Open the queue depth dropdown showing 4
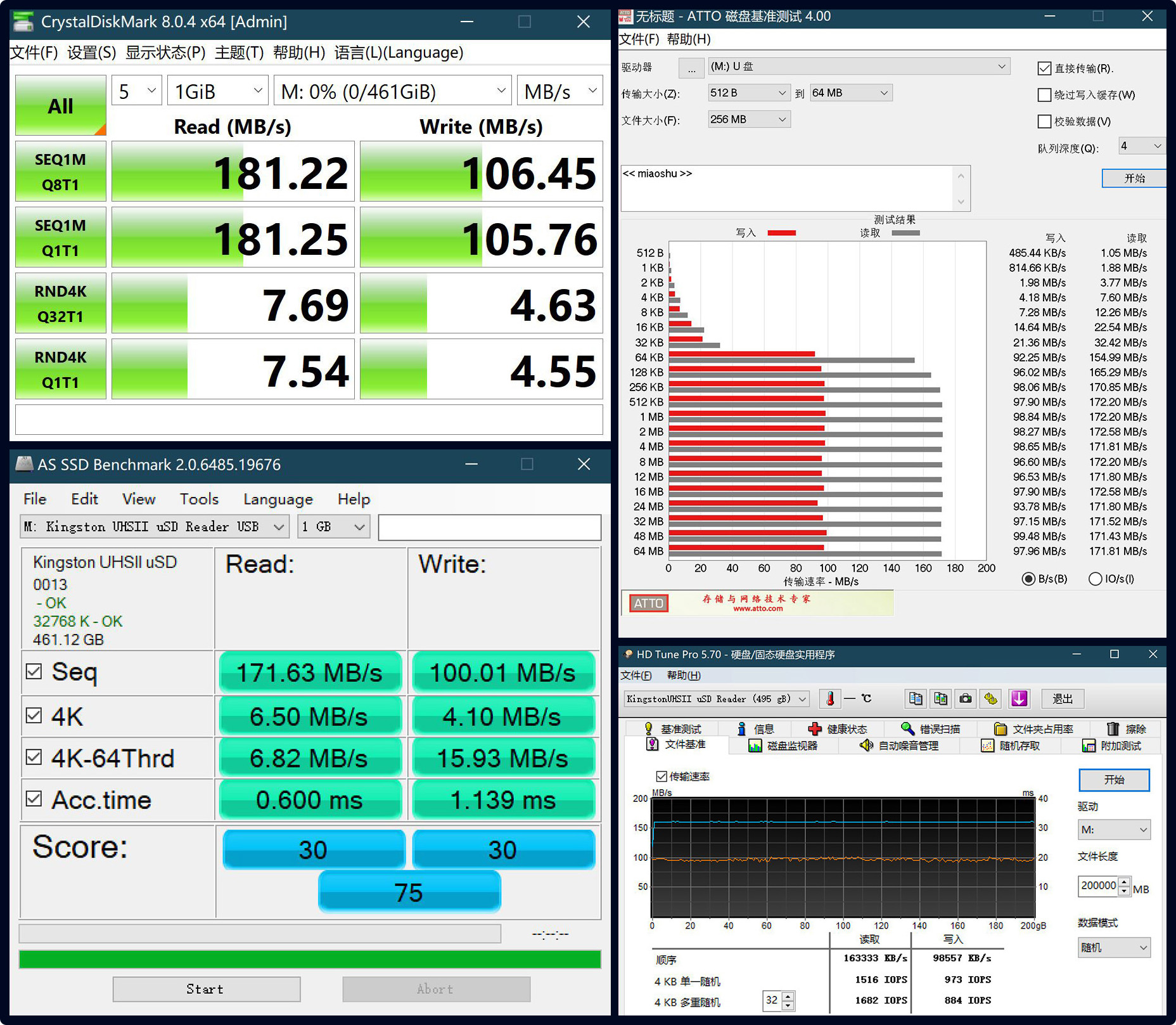This screenshot has width=1176, height=1025. pyautogui.click(x=1142, y=146)
